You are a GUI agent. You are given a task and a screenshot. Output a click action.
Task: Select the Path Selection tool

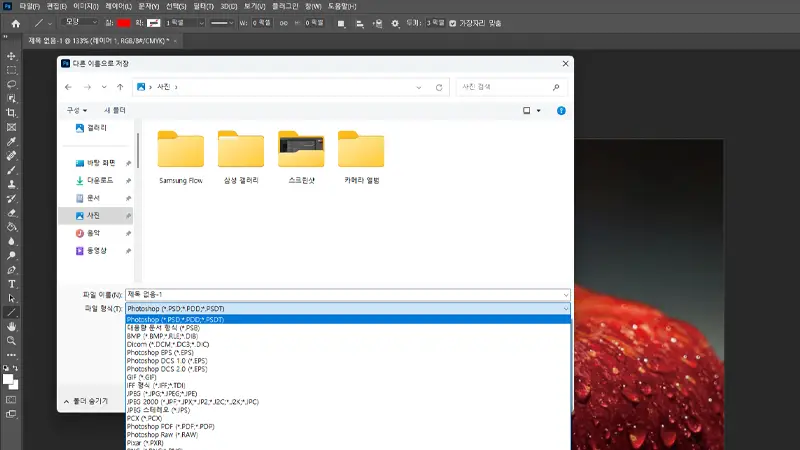pos(11,298)
